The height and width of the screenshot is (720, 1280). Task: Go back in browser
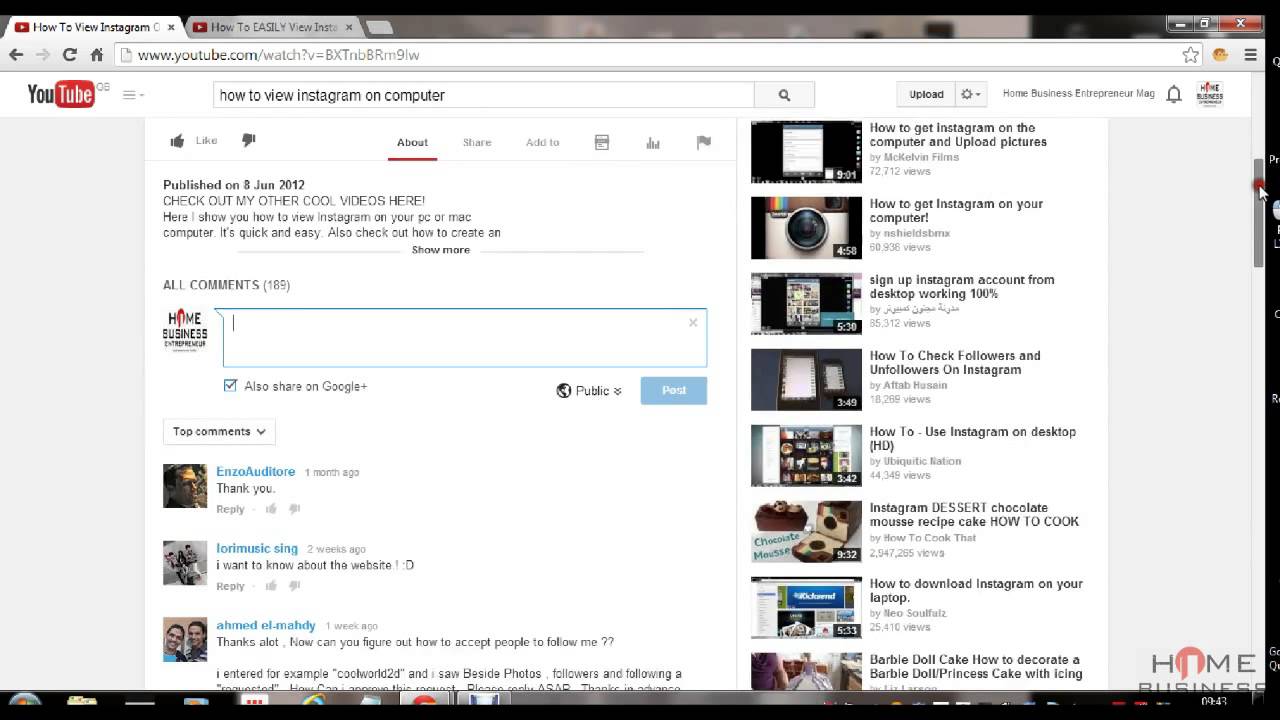pos(16,55)
